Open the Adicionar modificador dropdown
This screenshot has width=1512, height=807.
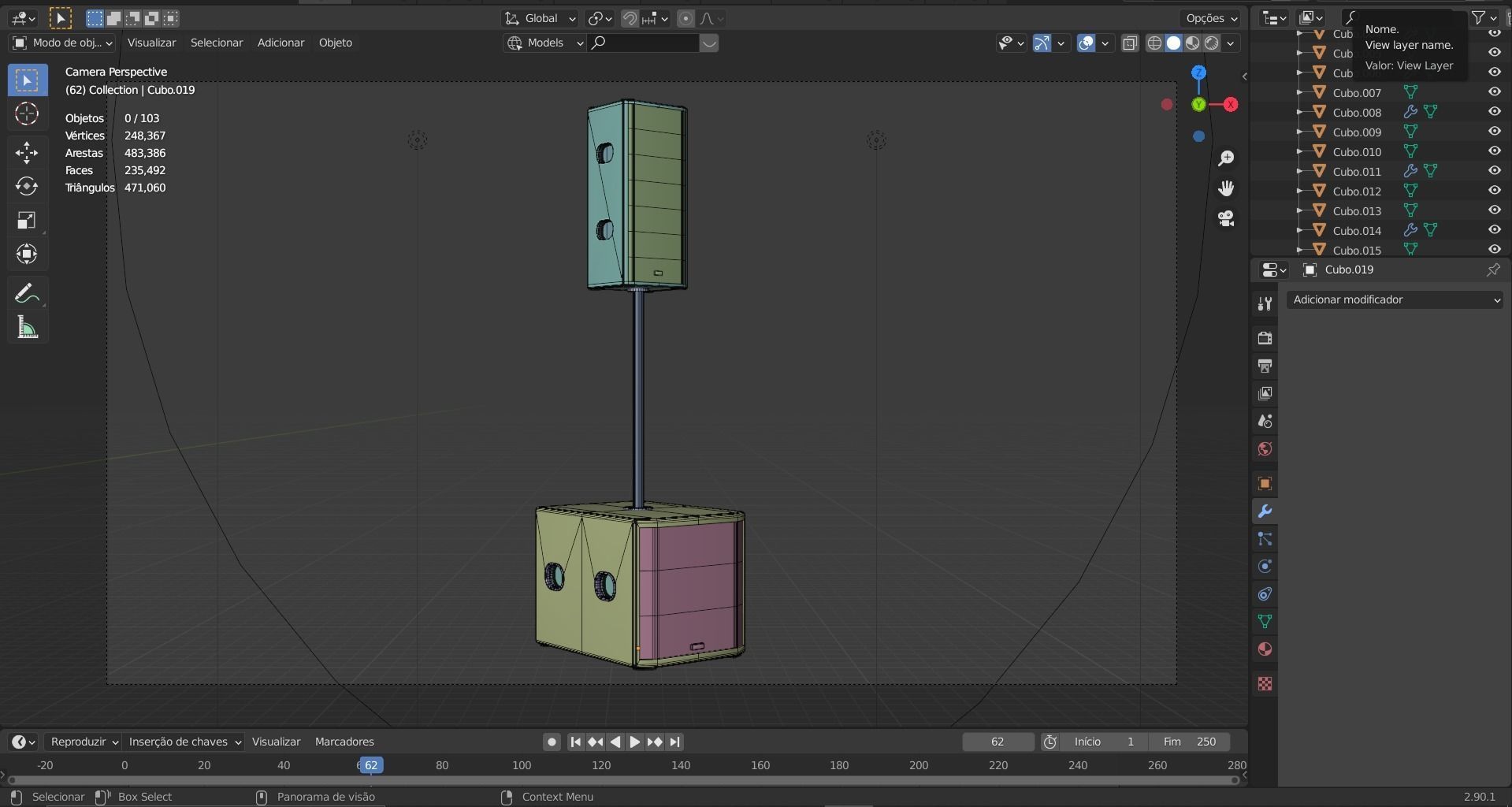tap(1395, 299)
